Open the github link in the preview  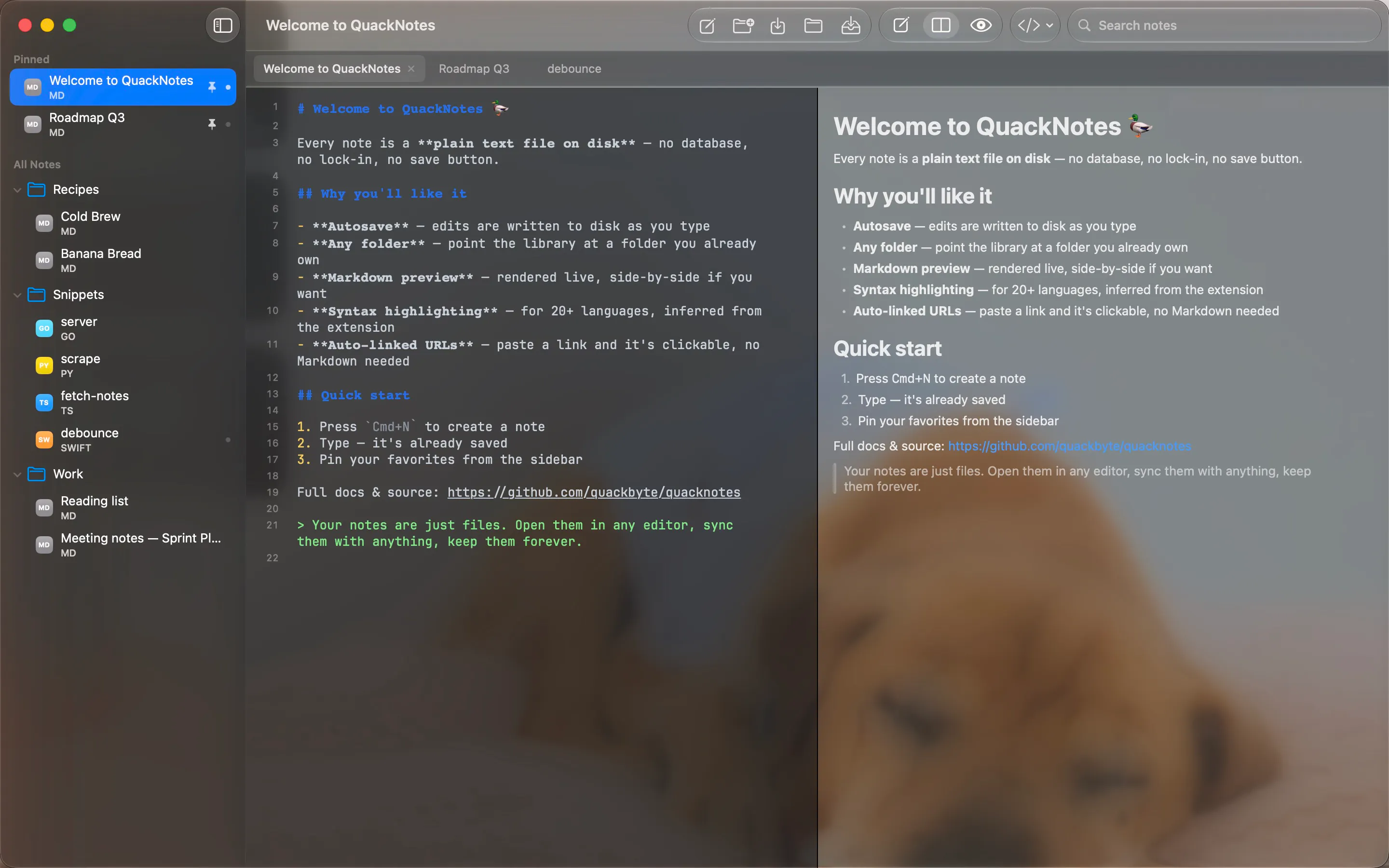(x=1069, y=446)
